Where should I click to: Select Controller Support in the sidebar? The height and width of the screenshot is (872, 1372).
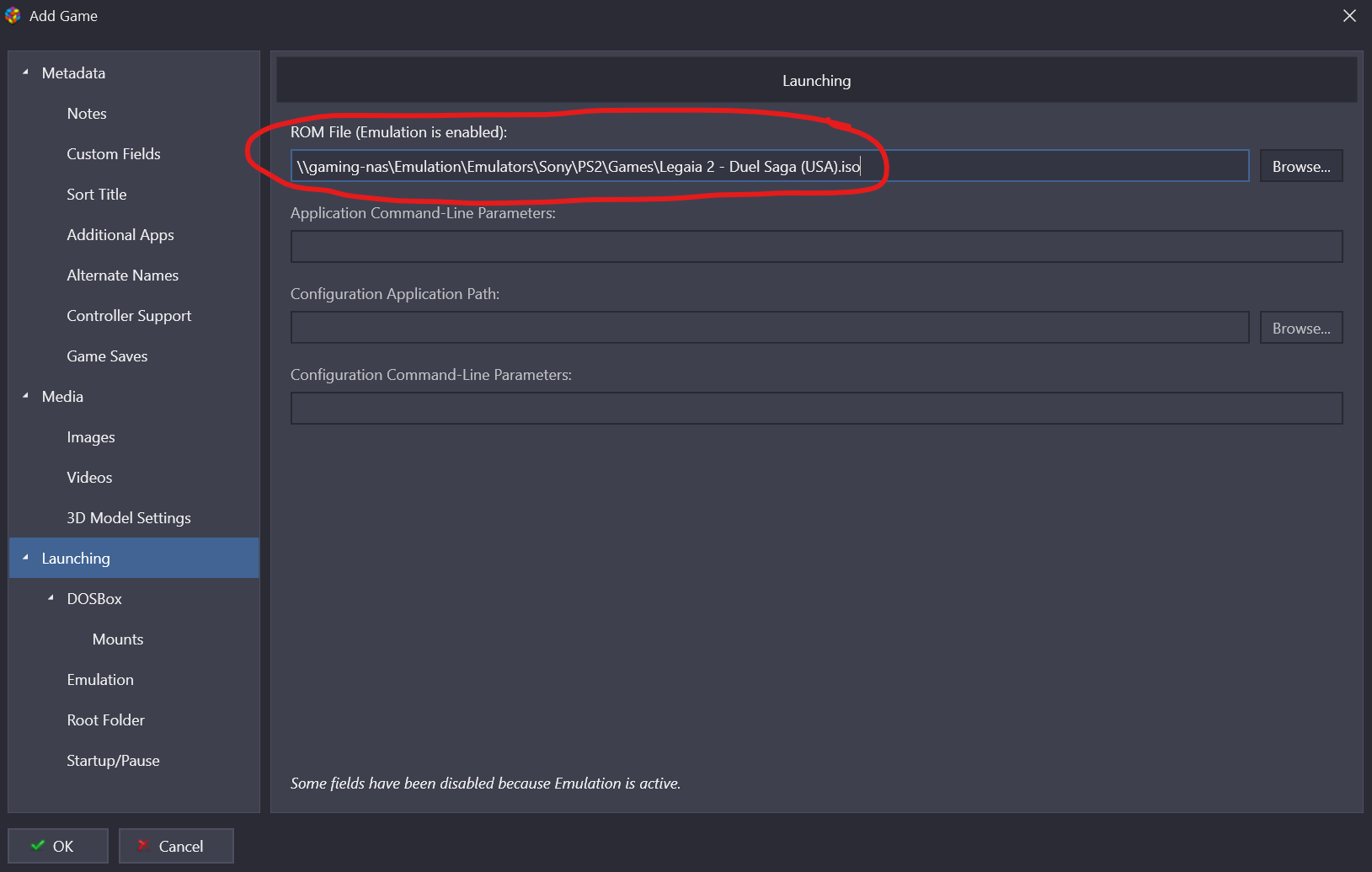click(x=129, y=316)
